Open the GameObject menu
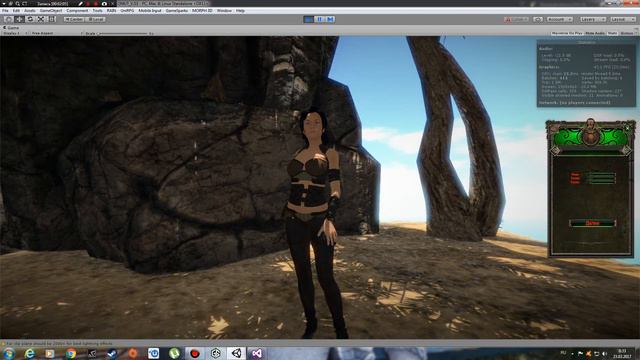Viewport: 640px width, 360px height. [51, 11]
